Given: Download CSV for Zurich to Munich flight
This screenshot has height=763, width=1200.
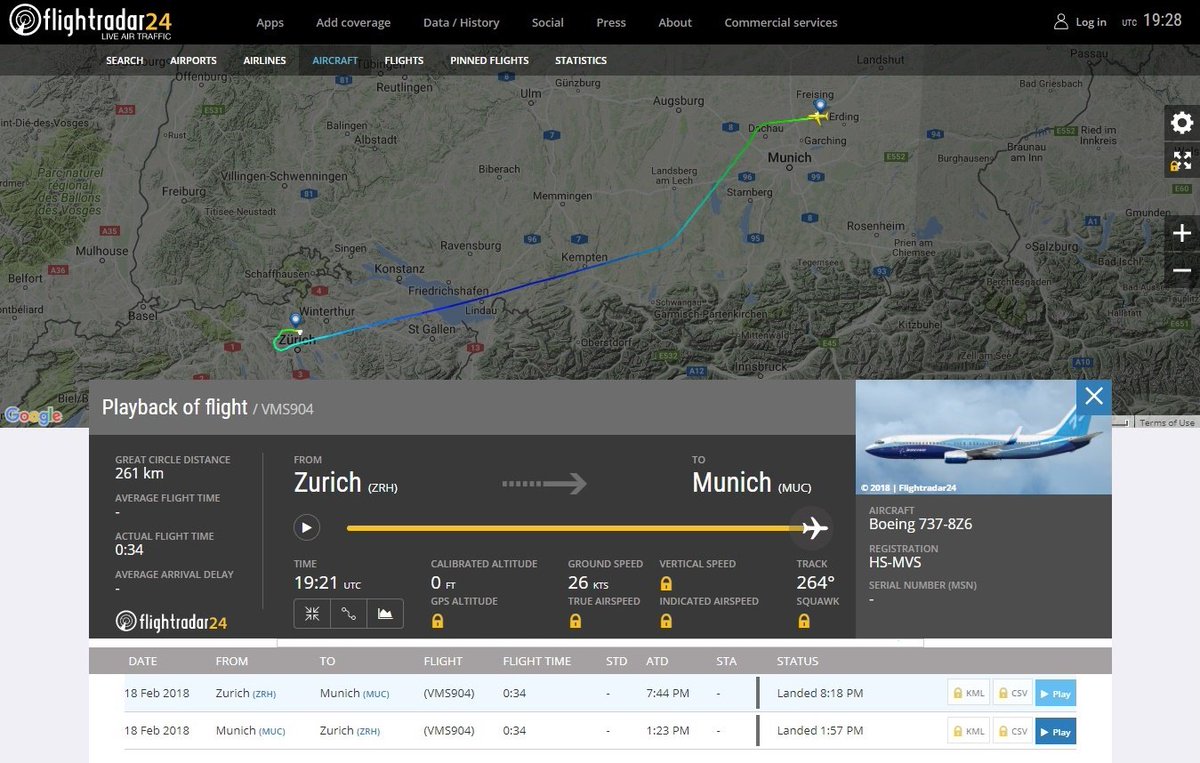Looking at the screenshot, I should click(1013, 693).
